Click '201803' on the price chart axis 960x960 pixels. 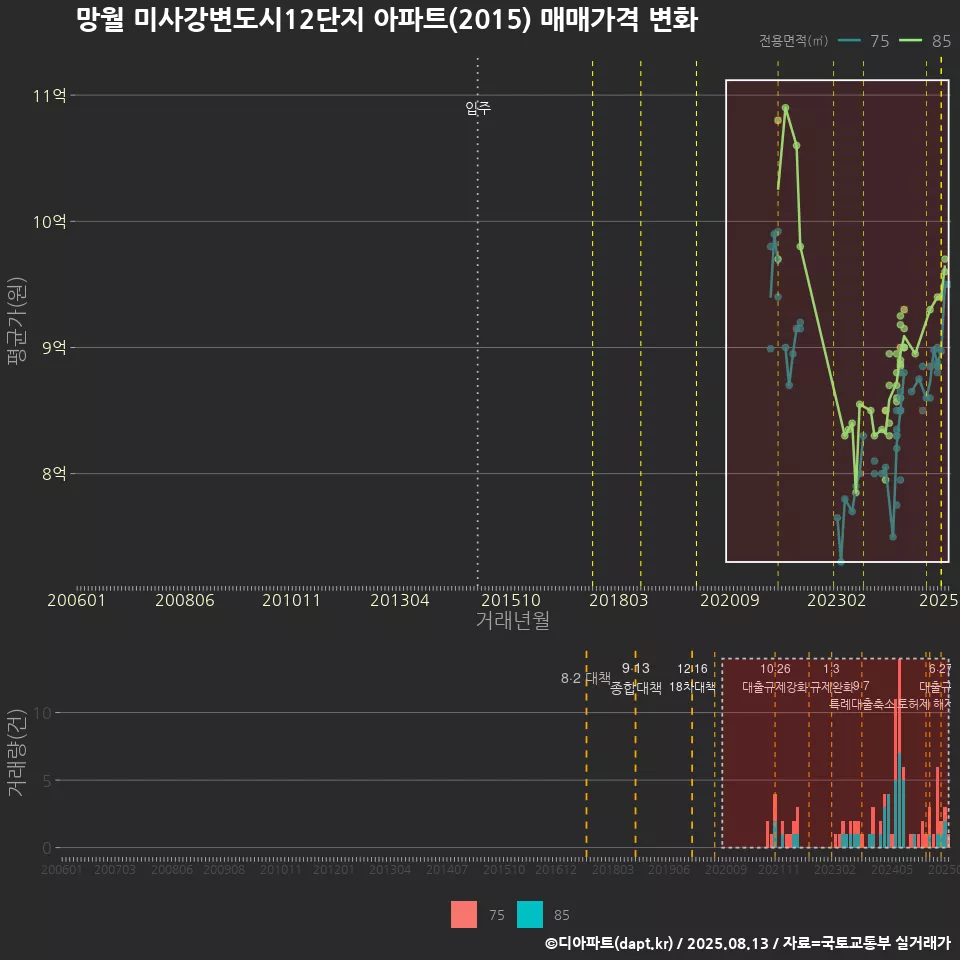(618, 600)
